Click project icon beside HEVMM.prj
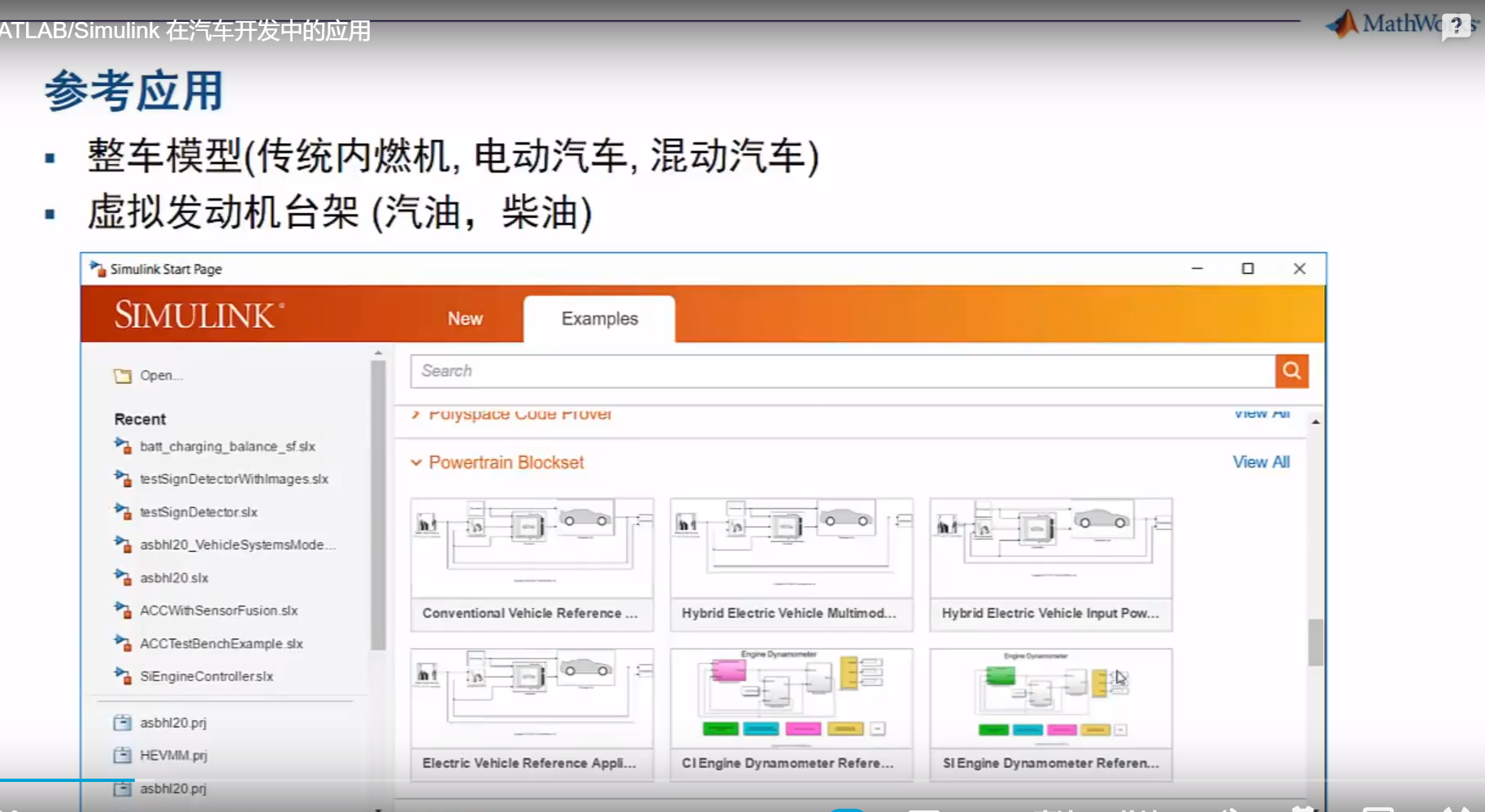This screenshot has height=812, width=1485. (123, 755)
